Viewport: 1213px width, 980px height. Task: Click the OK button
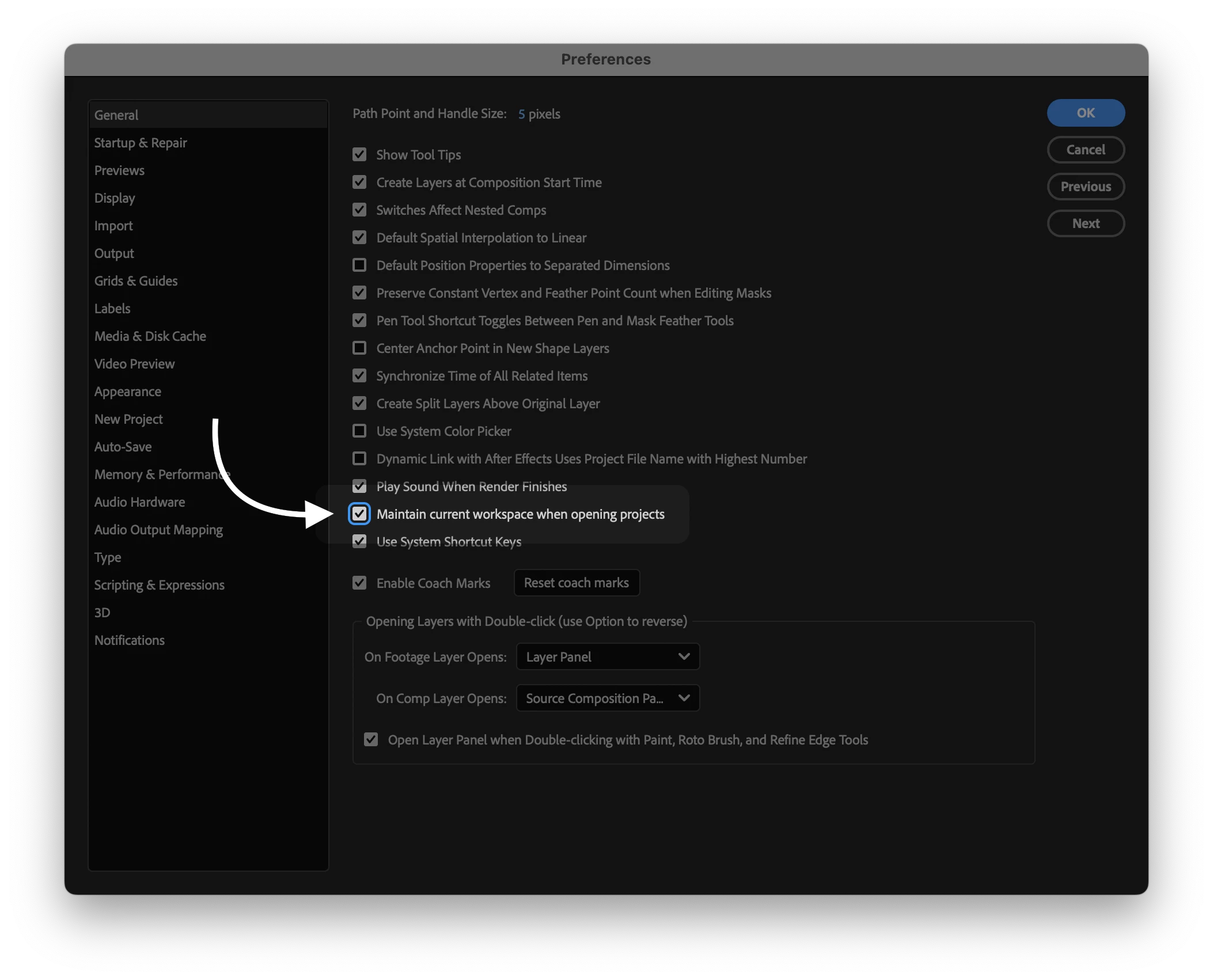[x=1085, y=113]
